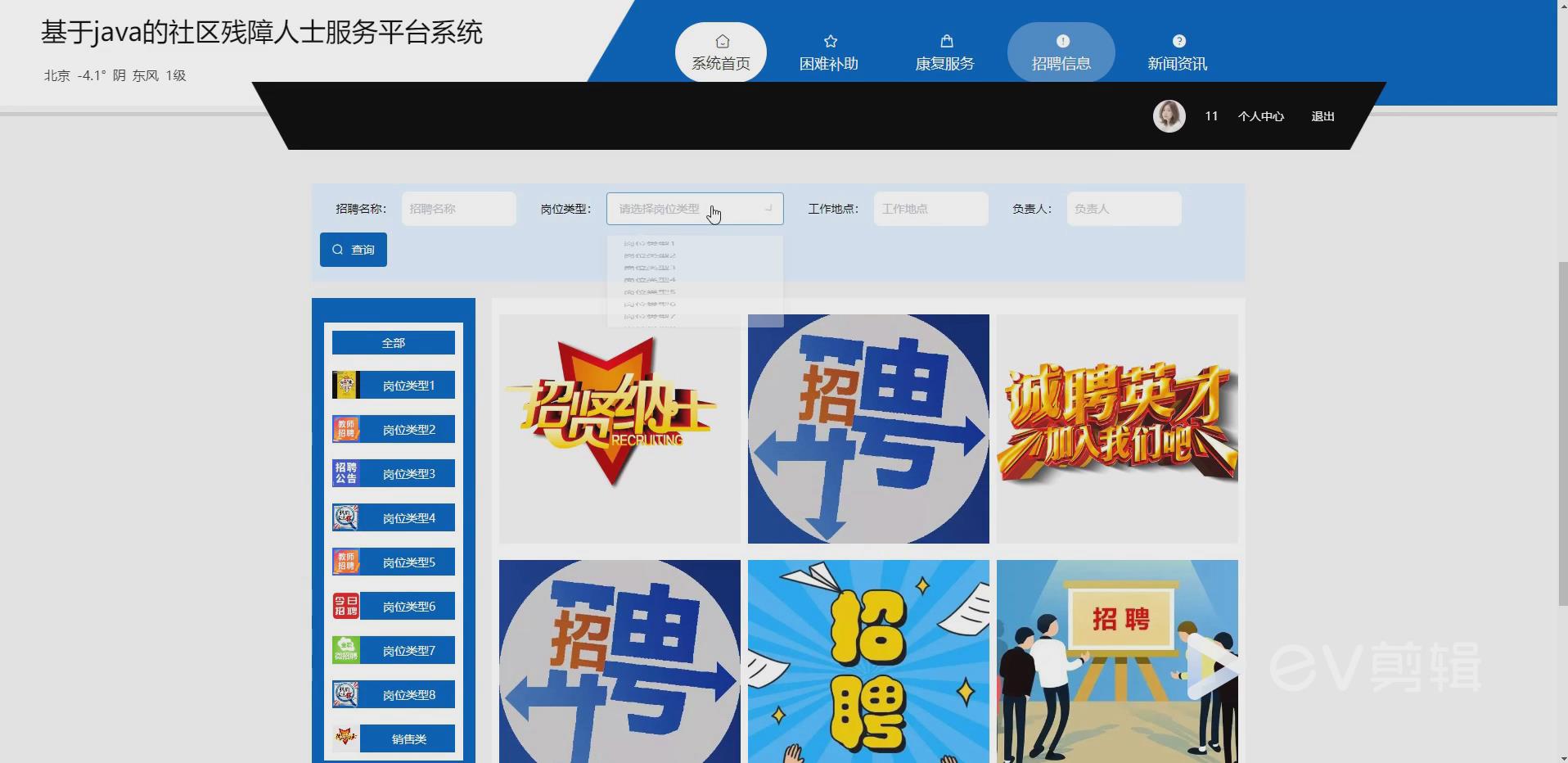Select 岗位类型4 from the open dropdown list
This screenshot has width=1568, height=763.
click(x=649, y=279)
